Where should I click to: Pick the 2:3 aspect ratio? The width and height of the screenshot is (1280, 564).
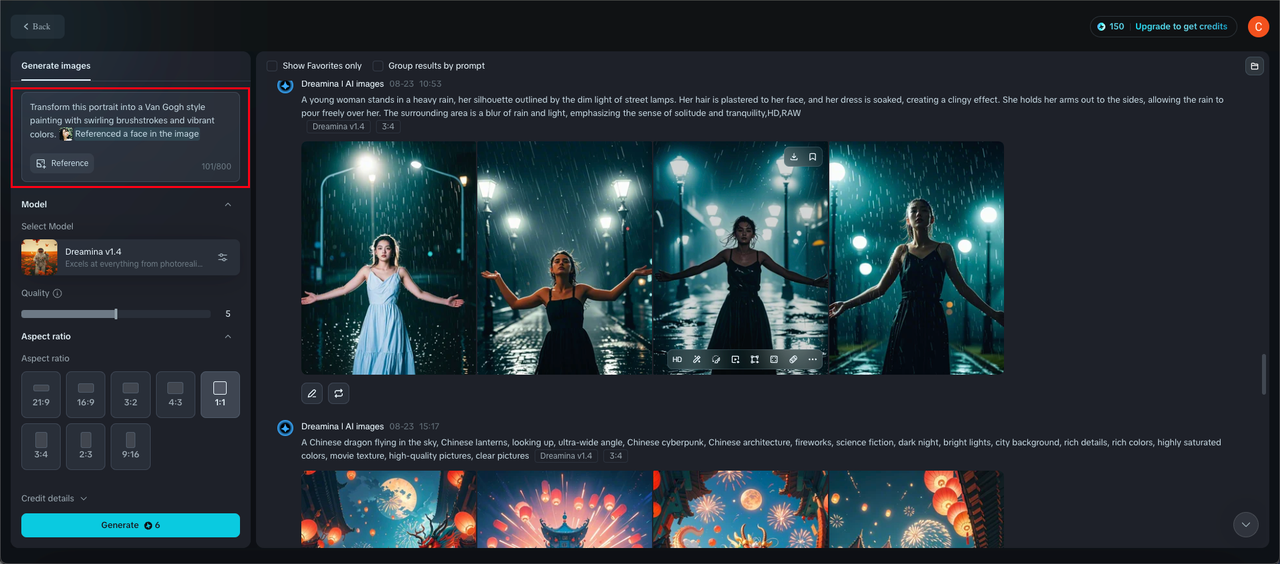[86, 446]
